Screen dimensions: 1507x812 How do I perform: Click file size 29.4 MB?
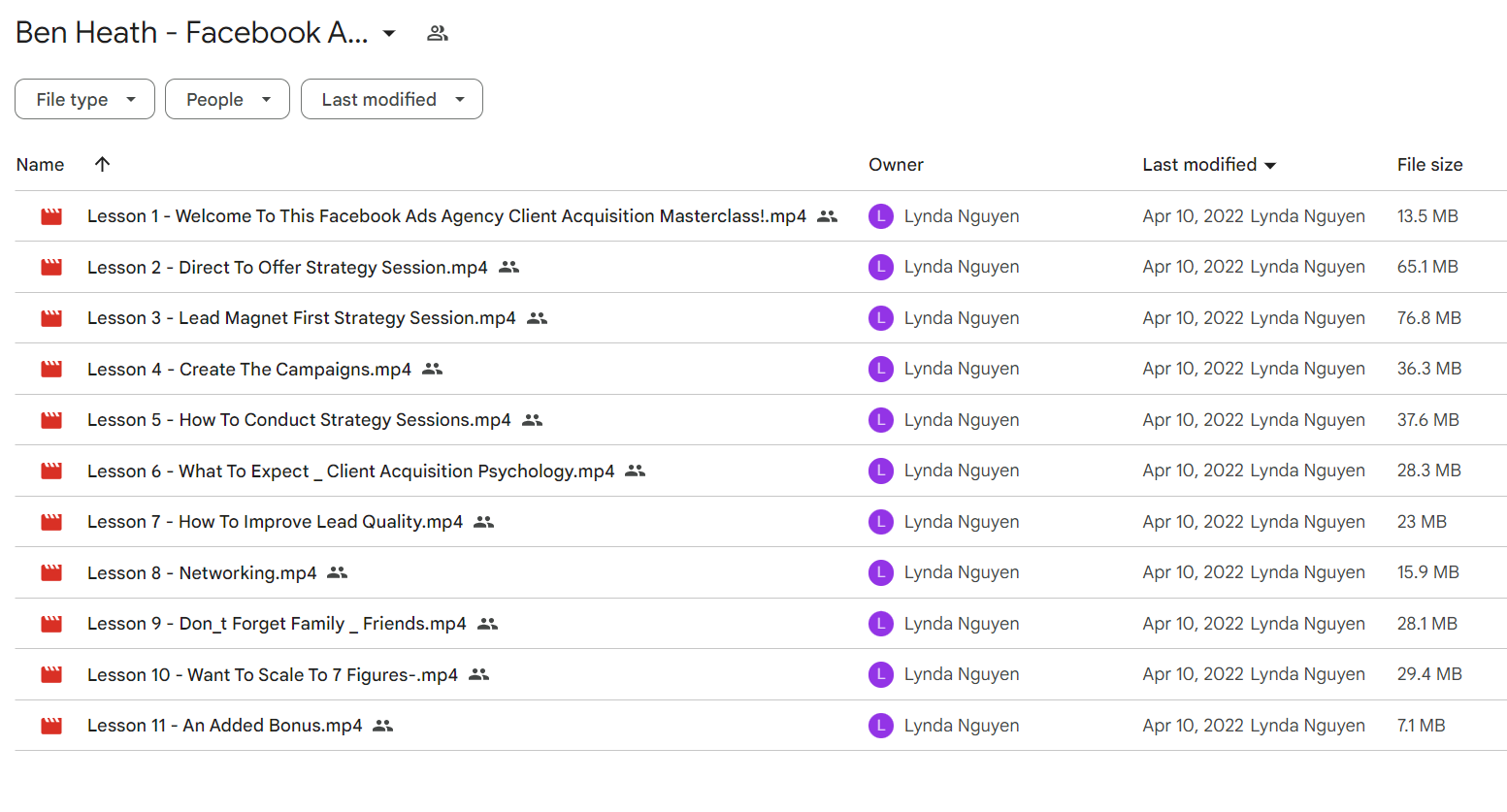pos(1429,674)
